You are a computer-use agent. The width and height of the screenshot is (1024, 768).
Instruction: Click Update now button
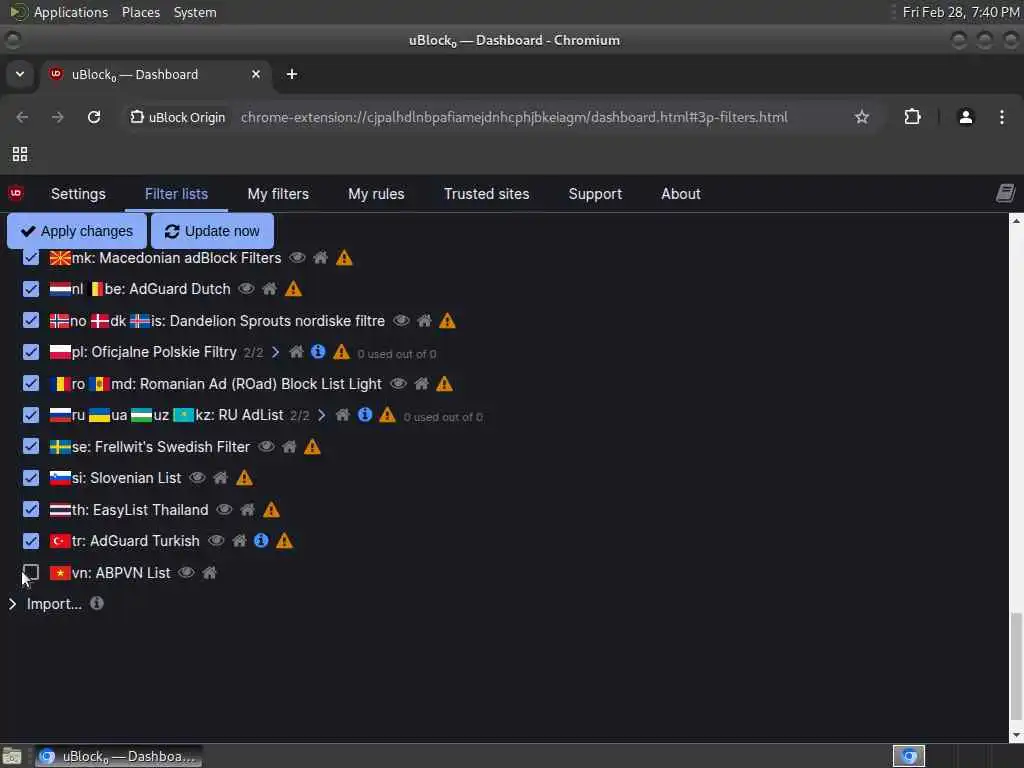click(x=212, y=231)
